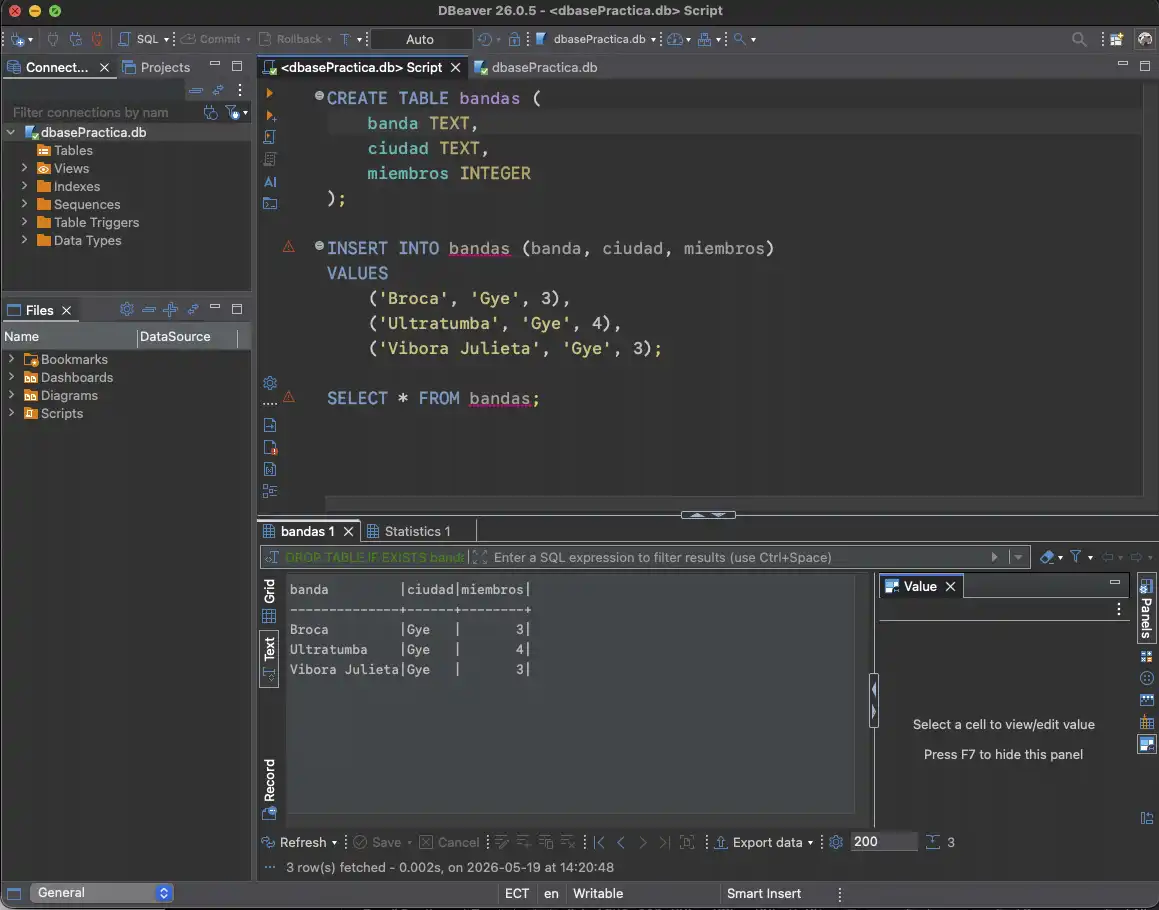
Task: Click warning marker next to INSERT INTO
Action: click(288, 247)
